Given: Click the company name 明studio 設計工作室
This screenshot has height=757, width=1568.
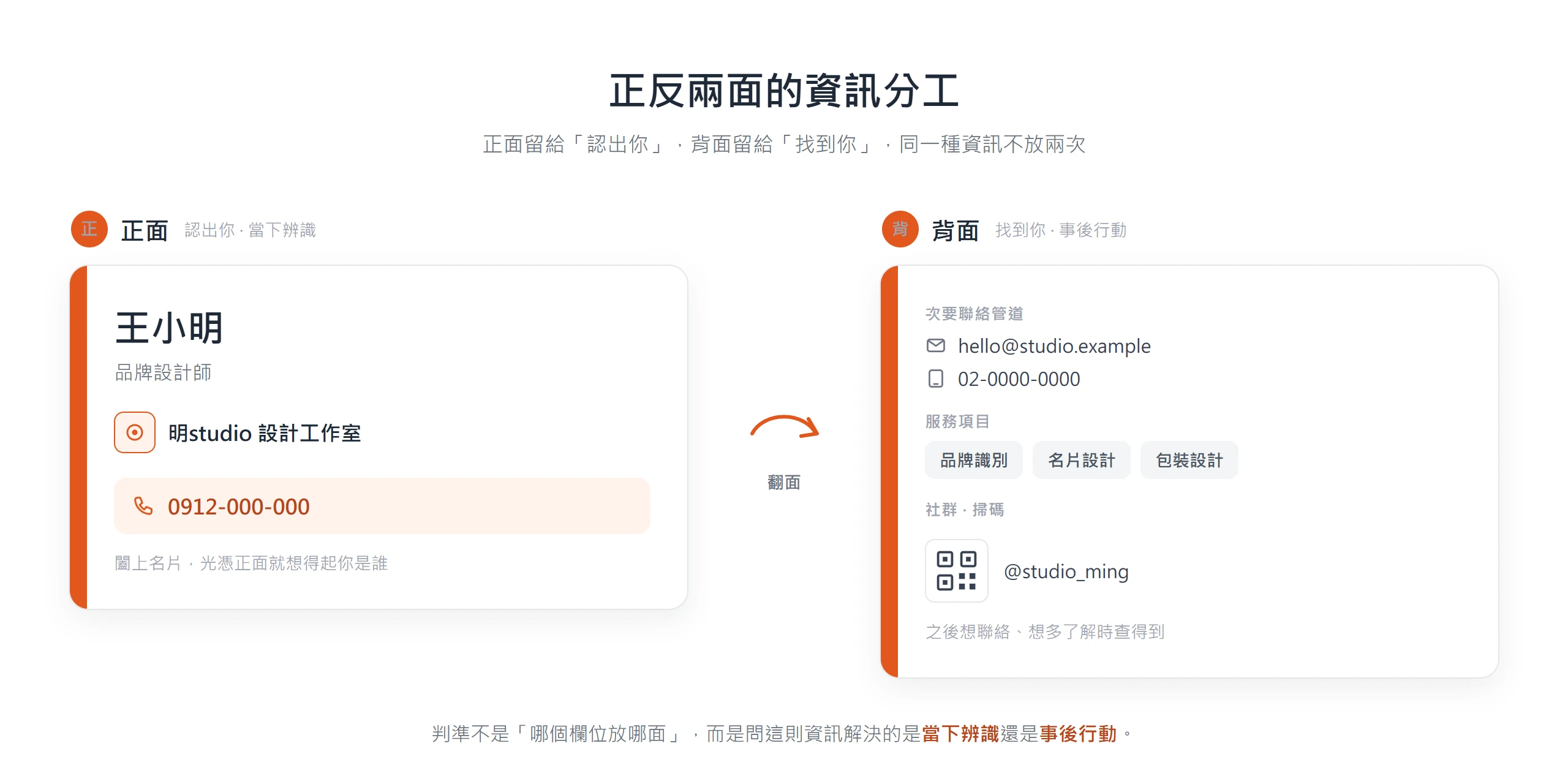Looking at the screenshot, I should point(264,433).
